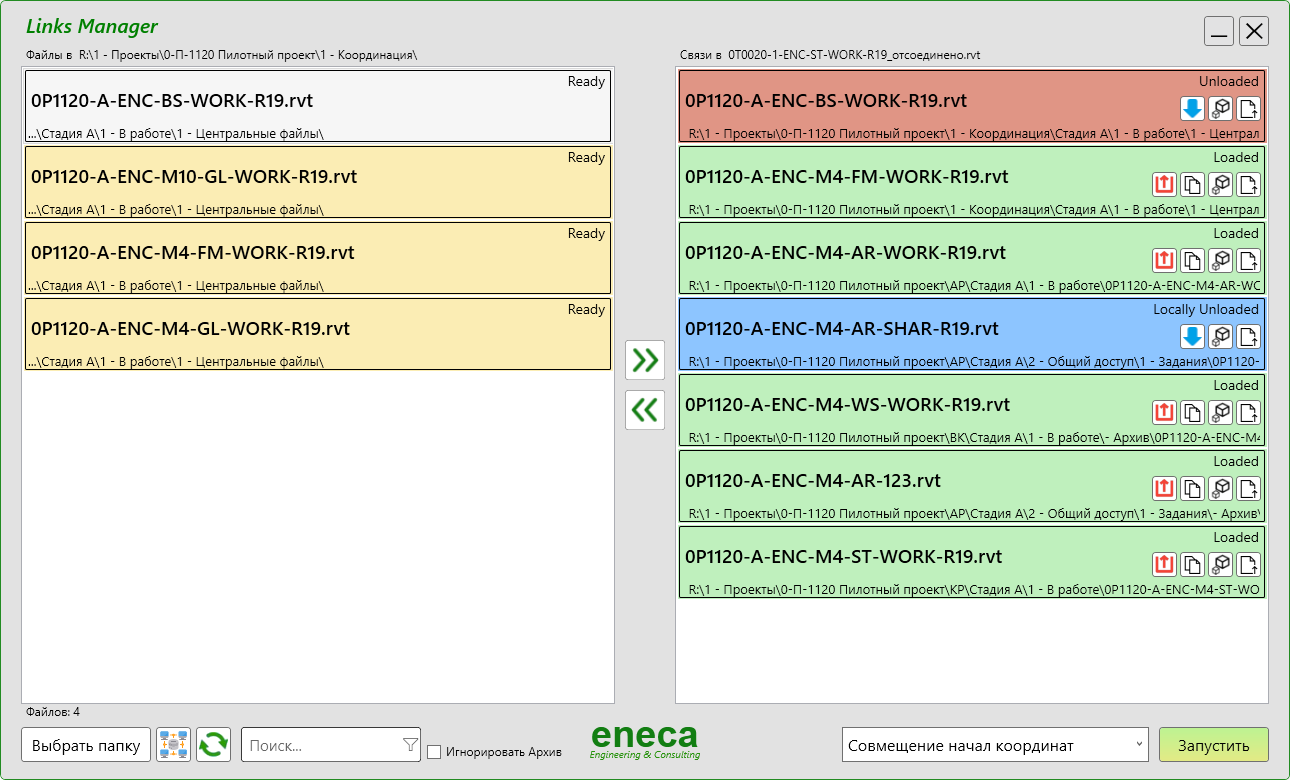Click the Файлов: 4 count label
The image size is (1290, 780).
53,712
